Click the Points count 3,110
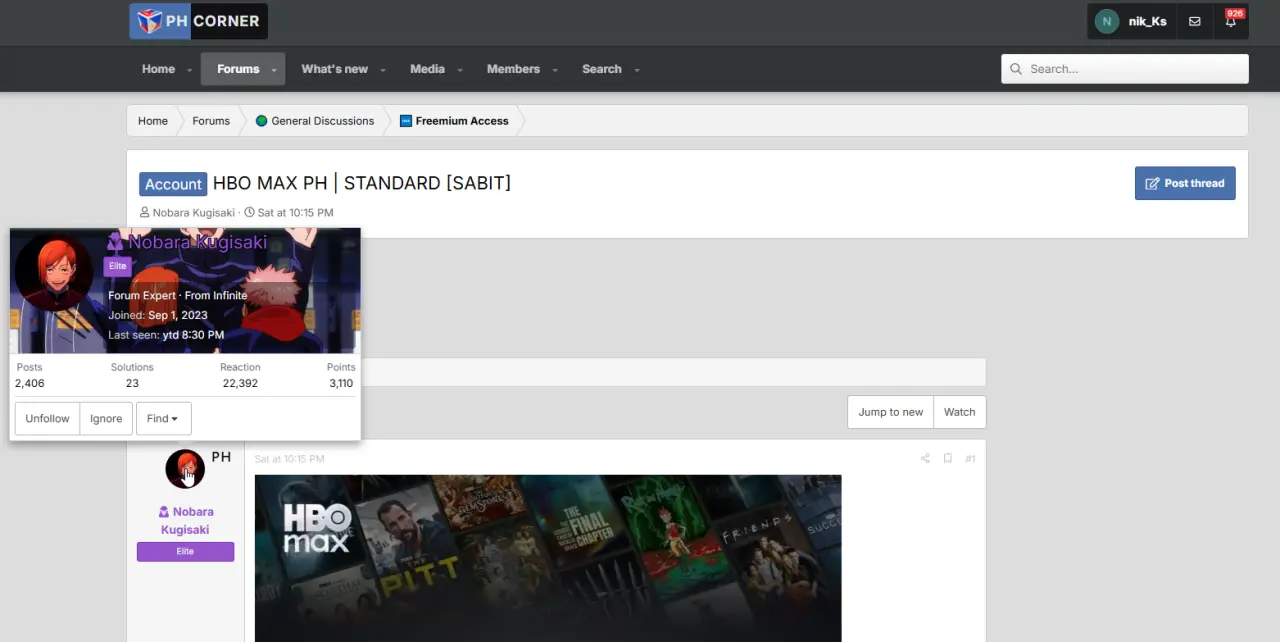The height and width of the screenshot is (642, 1280). (341, 383)
